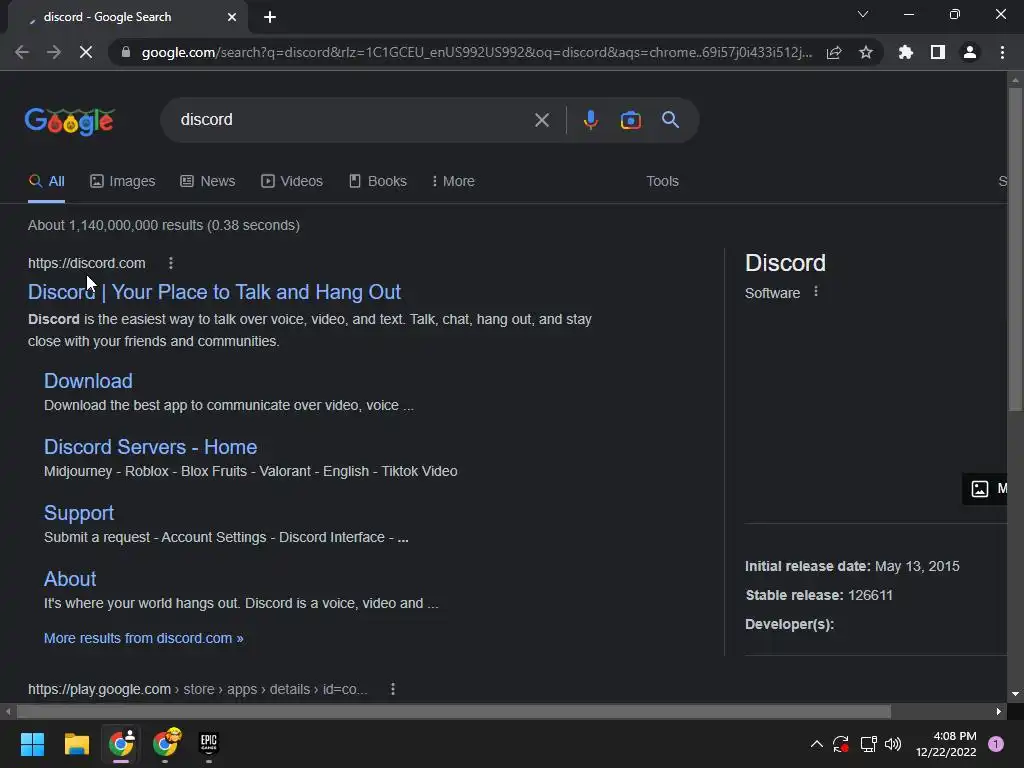Open the Chrome three-dot menu
1024x768 pixels.
[1002, 52]
